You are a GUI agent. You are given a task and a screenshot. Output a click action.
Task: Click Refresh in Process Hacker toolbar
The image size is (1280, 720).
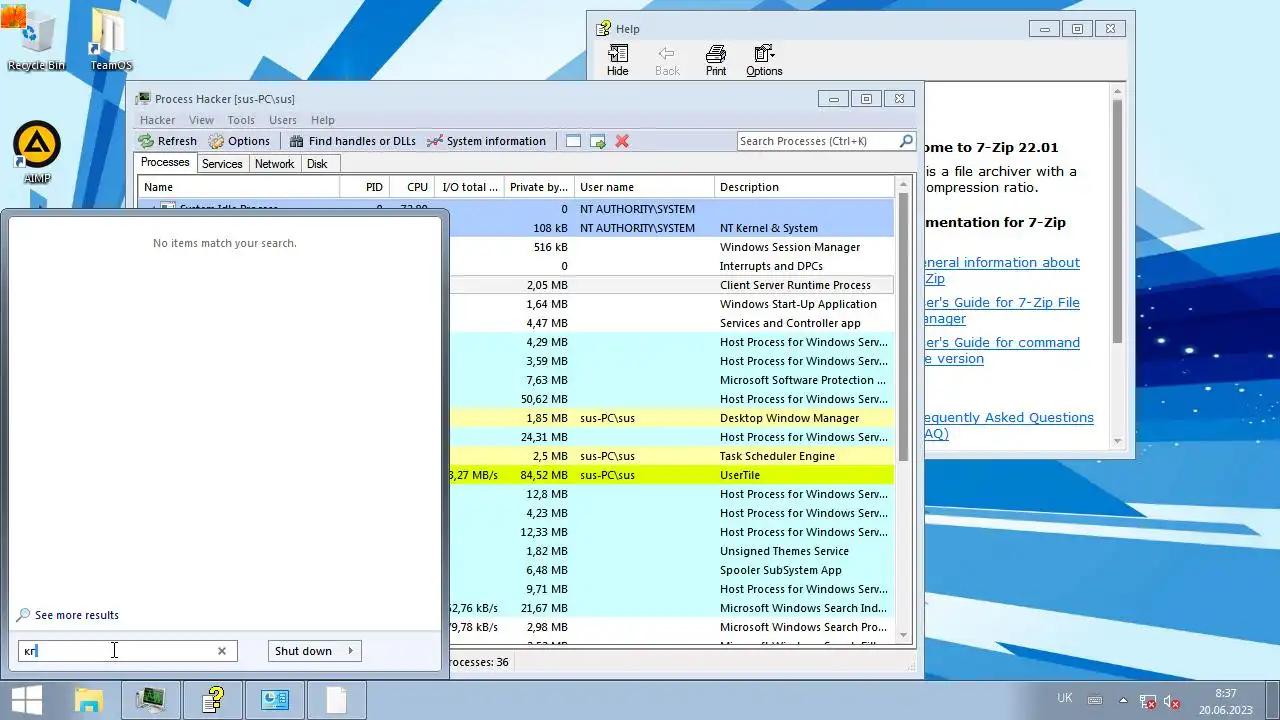pos(168,141)
